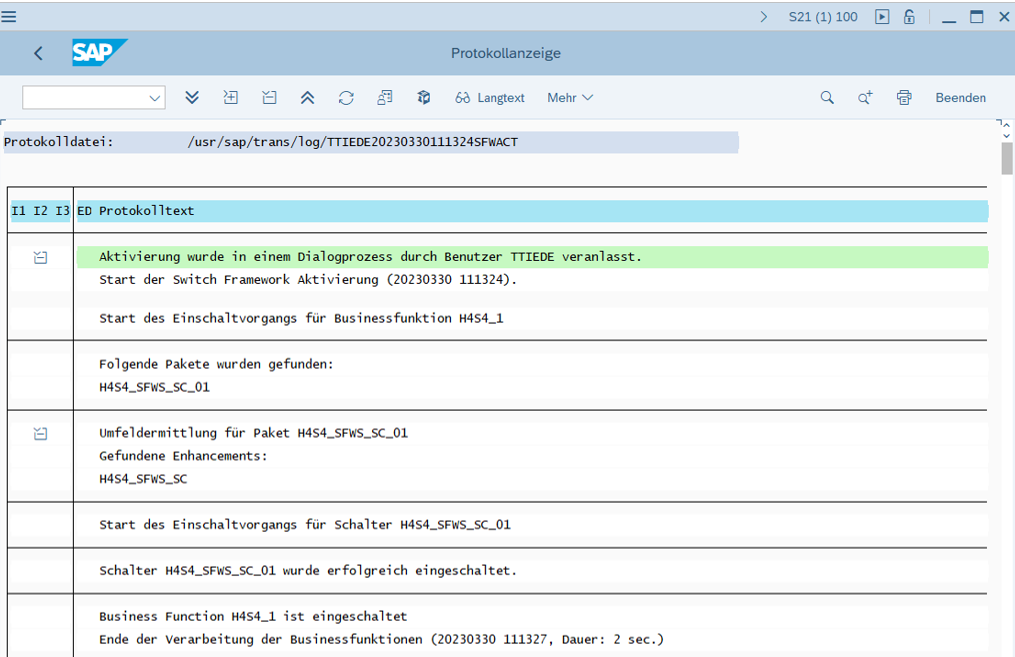Open the Mehr menu
Screen dimensions: 1015x657
point(570,97)
